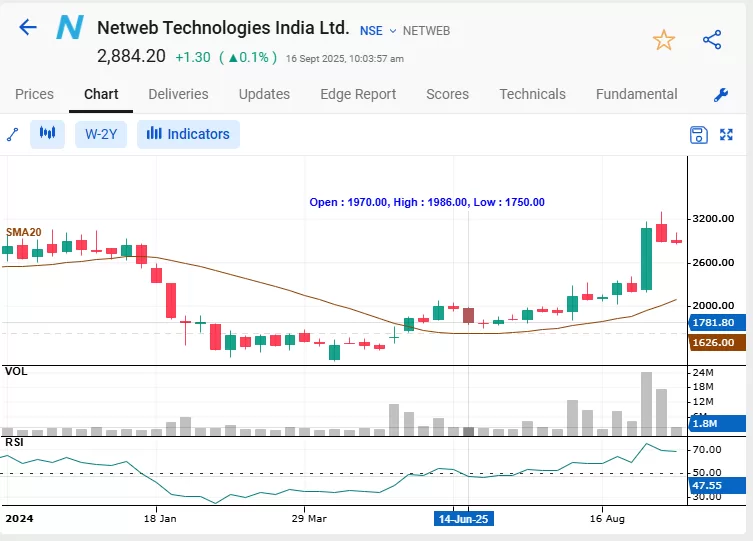Click the 16 Aug axis label
Image resolution: width=753 pixels, height=541 pixels.
[x=607, y=518]
